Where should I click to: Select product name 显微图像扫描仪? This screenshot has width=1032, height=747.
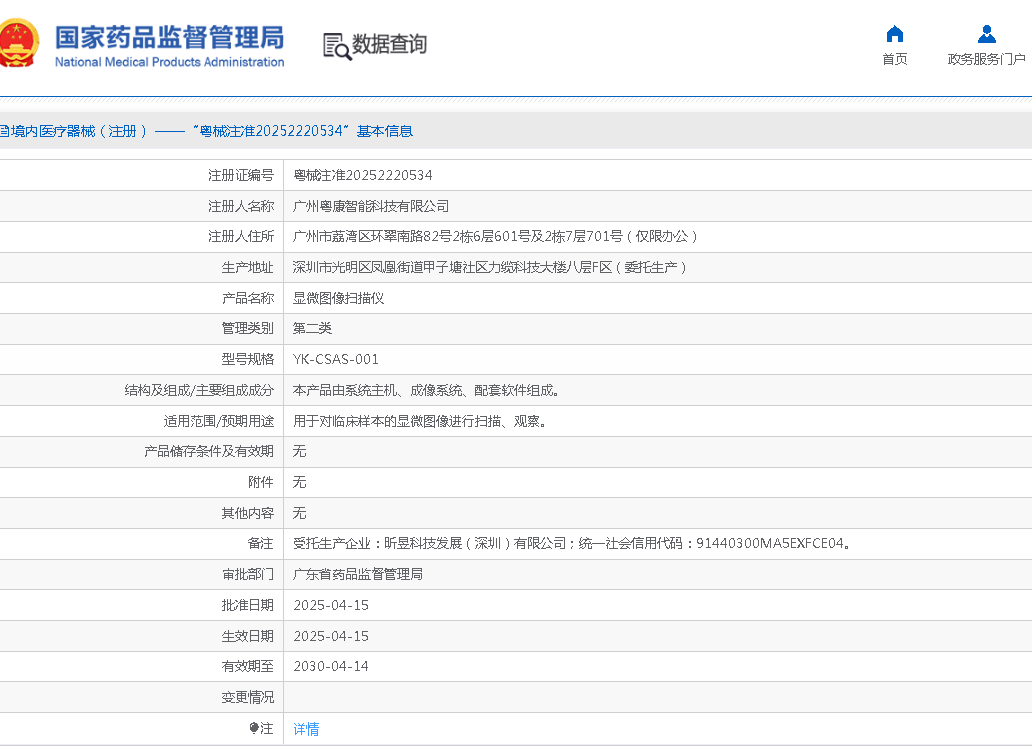338,298
